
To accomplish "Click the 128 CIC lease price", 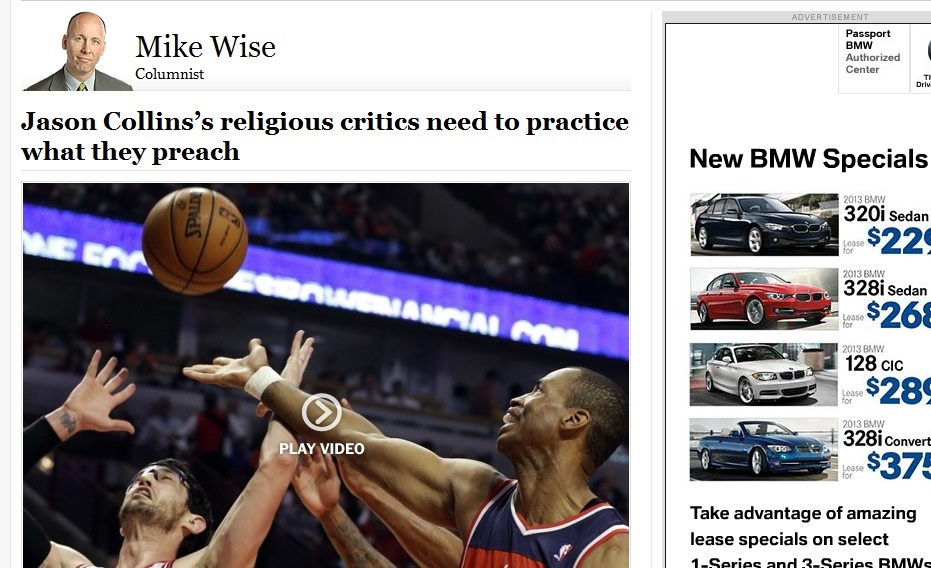I will coord(898,390).
